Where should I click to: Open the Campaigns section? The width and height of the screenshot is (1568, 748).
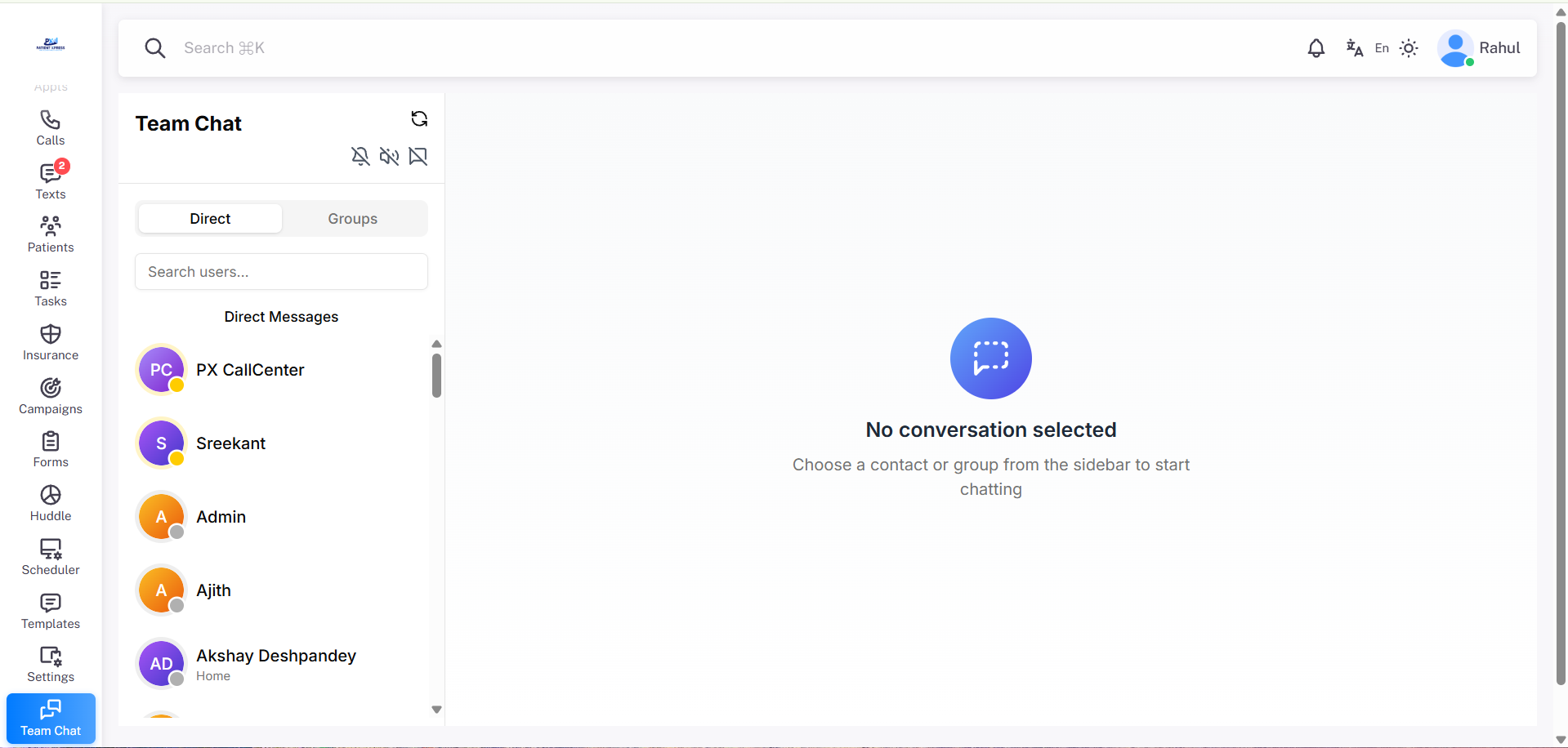tap(50, 396)
